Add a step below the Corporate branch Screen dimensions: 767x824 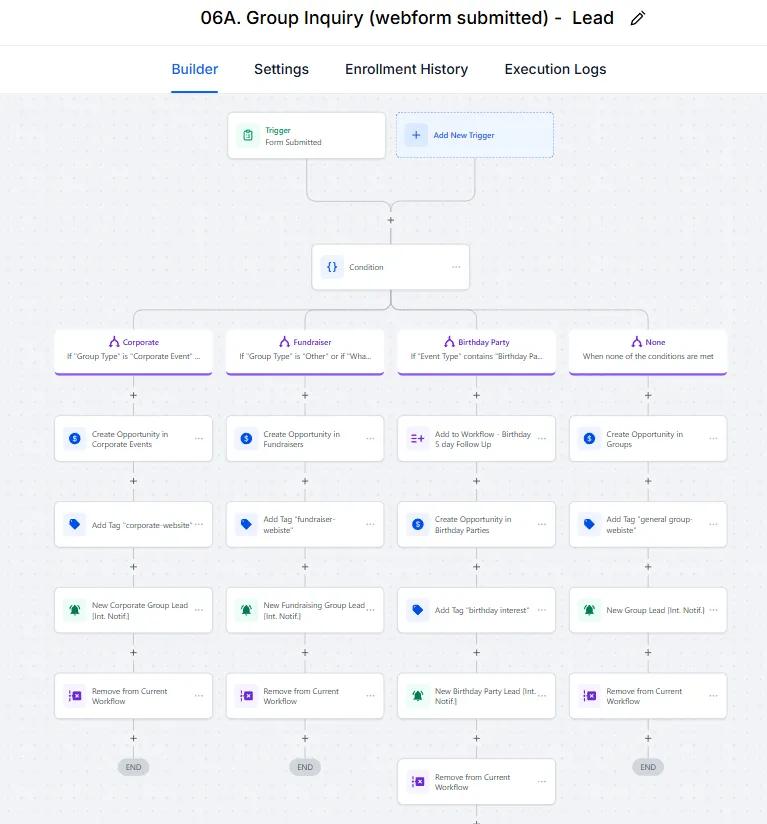point(133,395)
